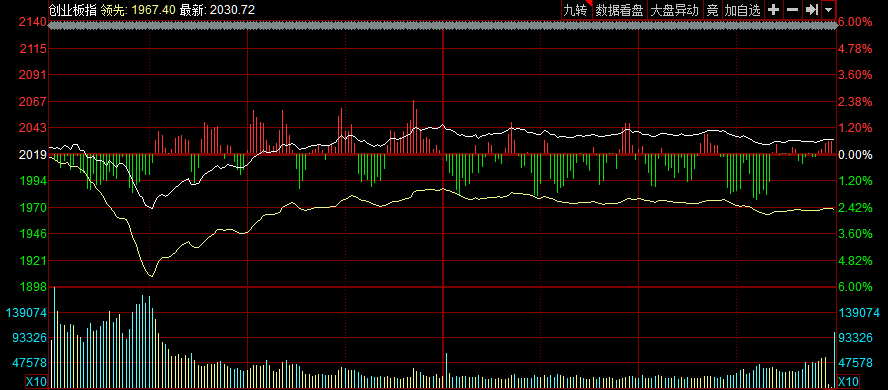Toggle the 九转 indicator button
The width and height of the screenshot is (888, 390).
coord(576,10)
